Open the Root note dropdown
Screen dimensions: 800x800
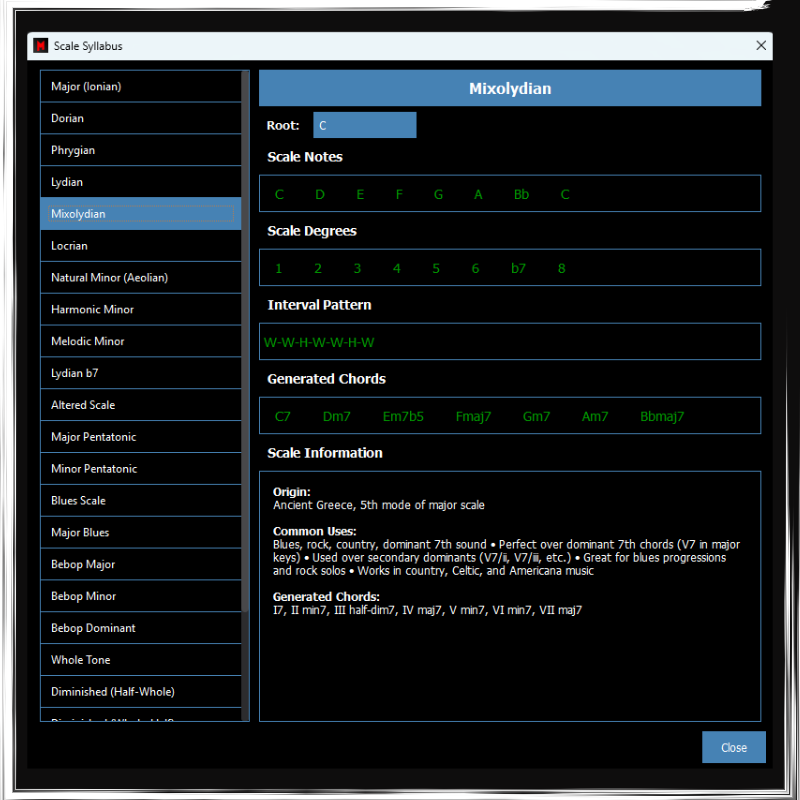(x=364, y=125)
